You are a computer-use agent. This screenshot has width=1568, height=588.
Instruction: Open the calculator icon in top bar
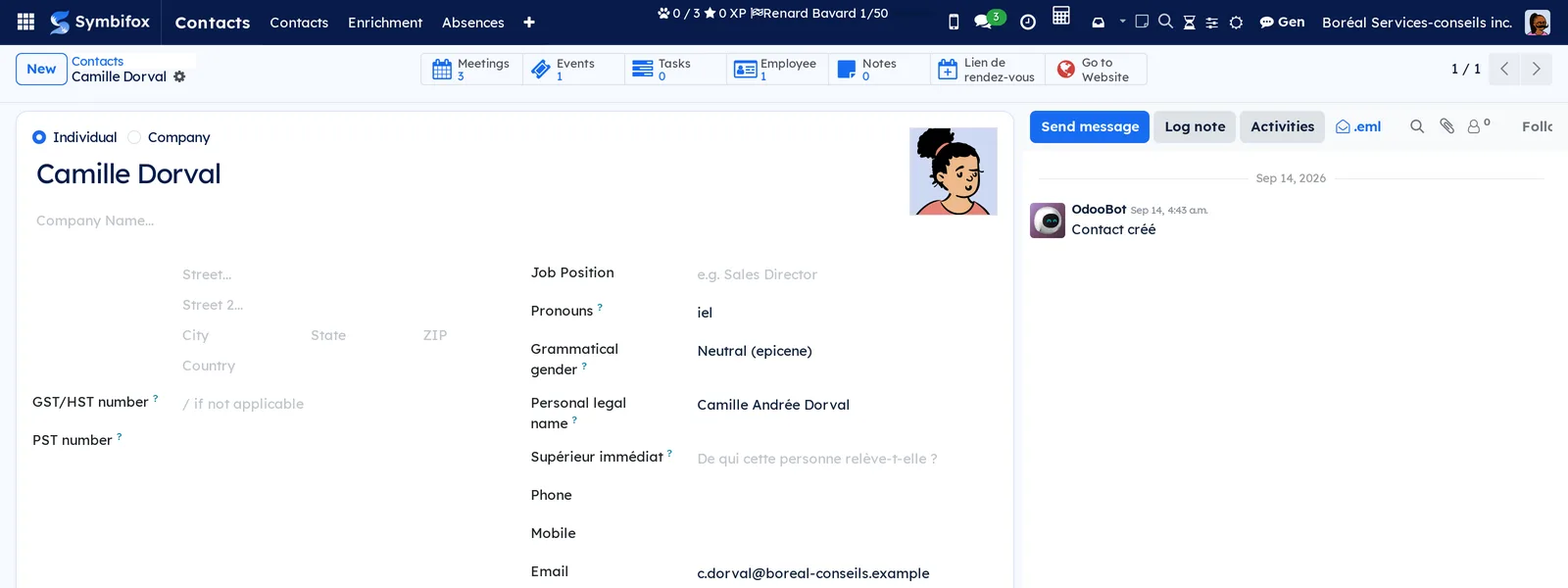click(x=1061, y=15)
